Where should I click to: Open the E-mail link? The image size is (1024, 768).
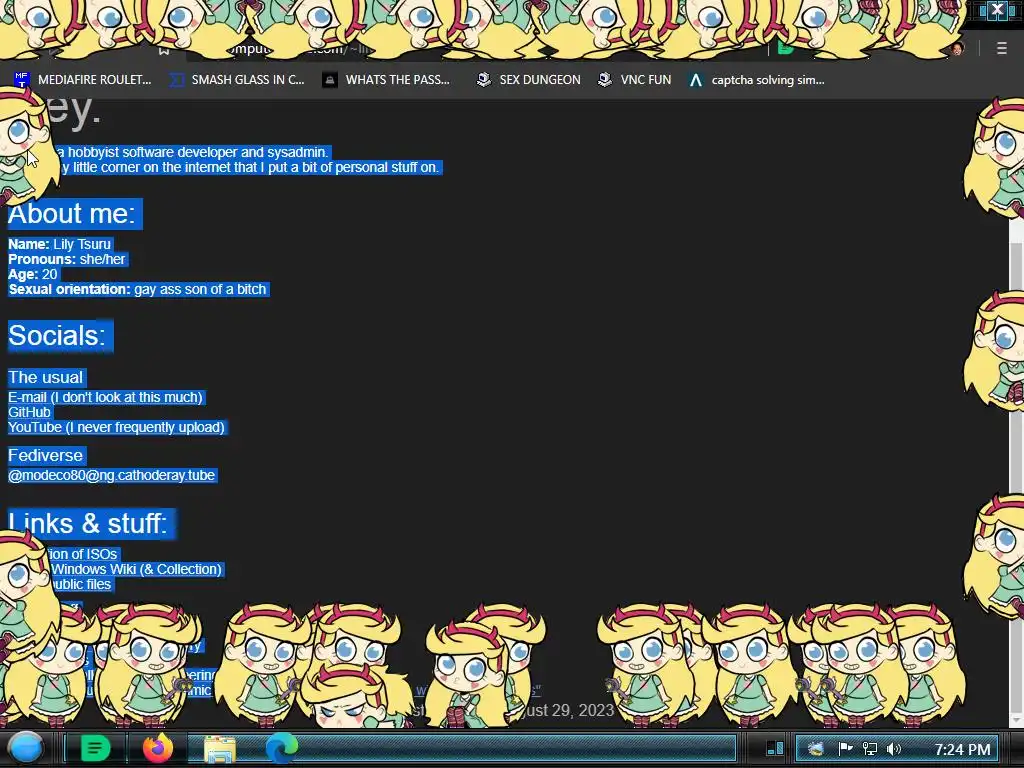(x=105, y=397)
